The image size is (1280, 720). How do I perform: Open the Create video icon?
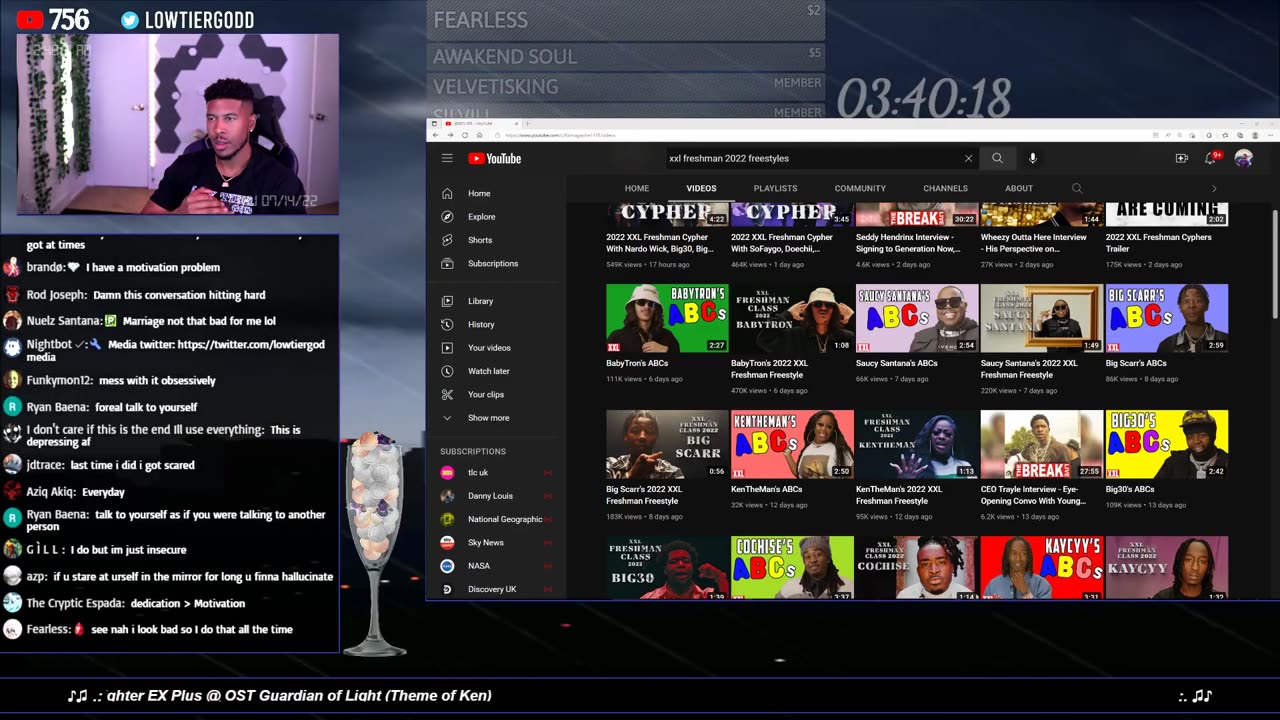point(1181,158)
